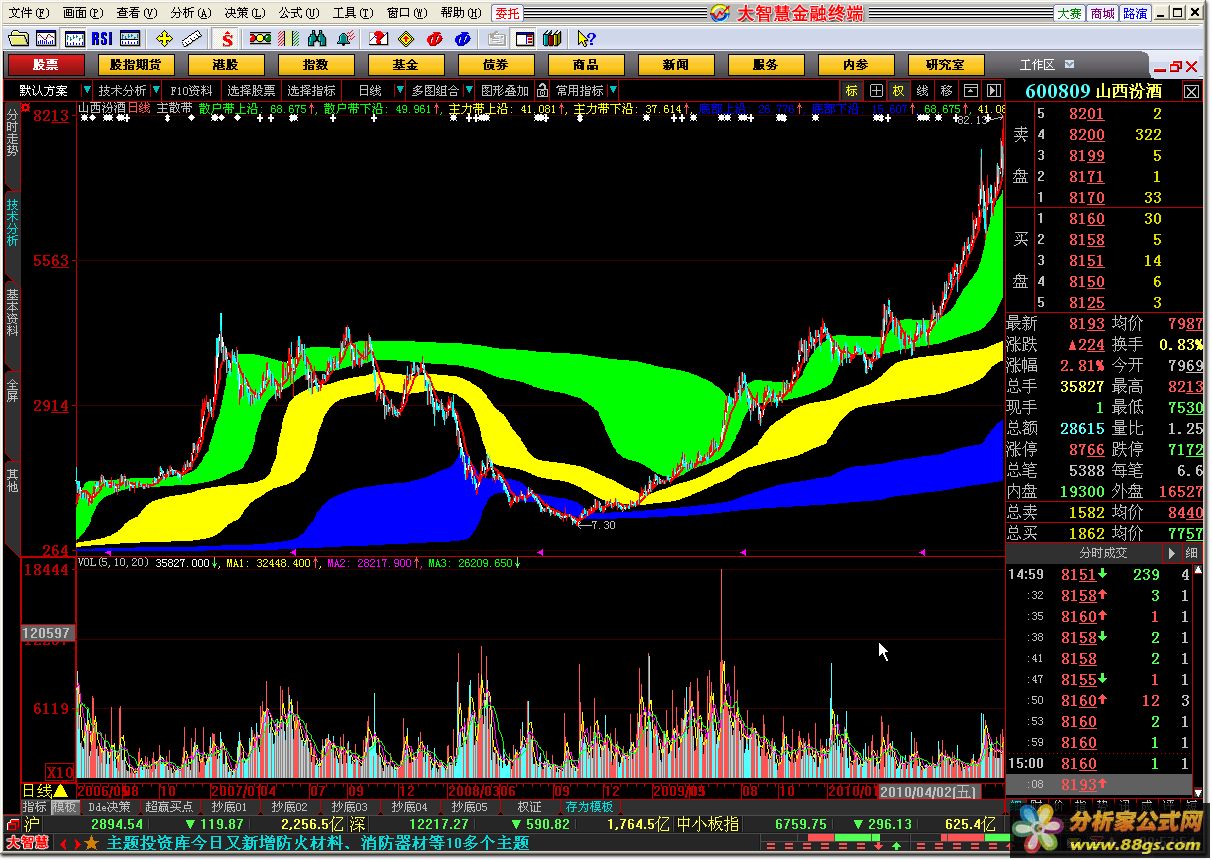Select the 研究室 tab
The image size is (1212, 860).
pos(945,64)
